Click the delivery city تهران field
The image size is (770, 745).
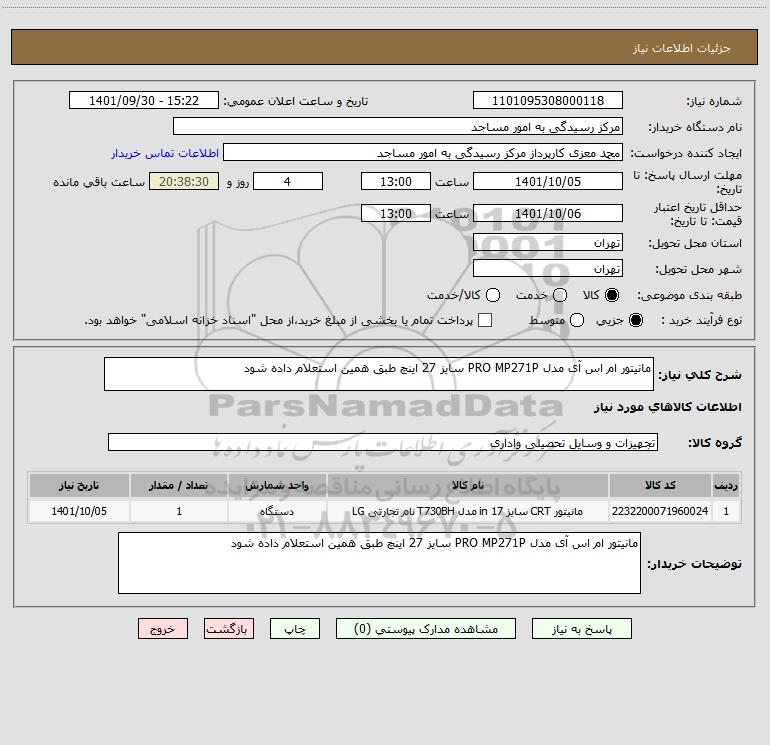point(548,269)
